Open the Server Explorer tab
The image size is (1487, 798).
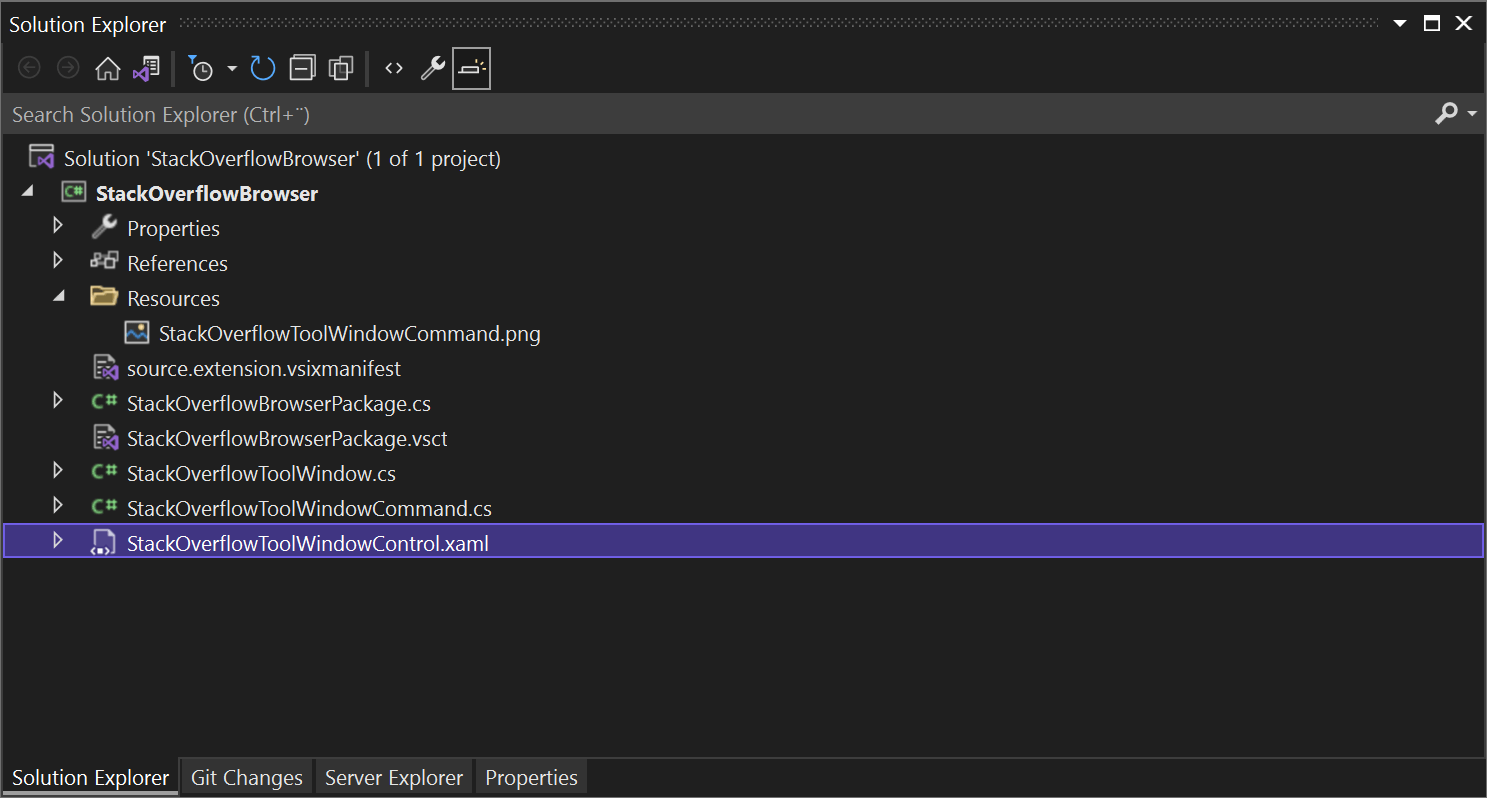click(x=393, y=777)
